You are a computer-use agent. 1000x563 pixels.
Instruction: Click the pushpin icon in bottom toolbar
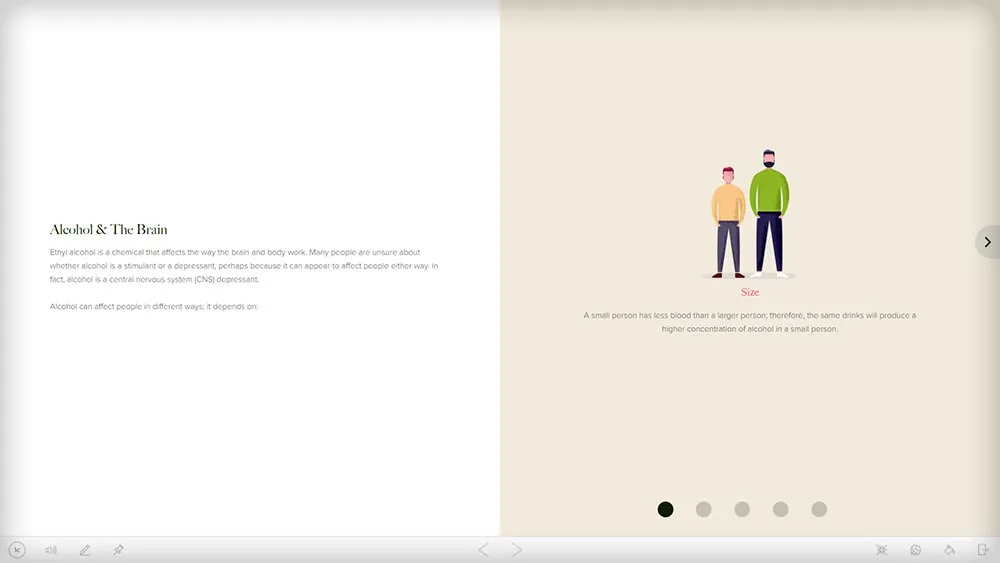119,549
